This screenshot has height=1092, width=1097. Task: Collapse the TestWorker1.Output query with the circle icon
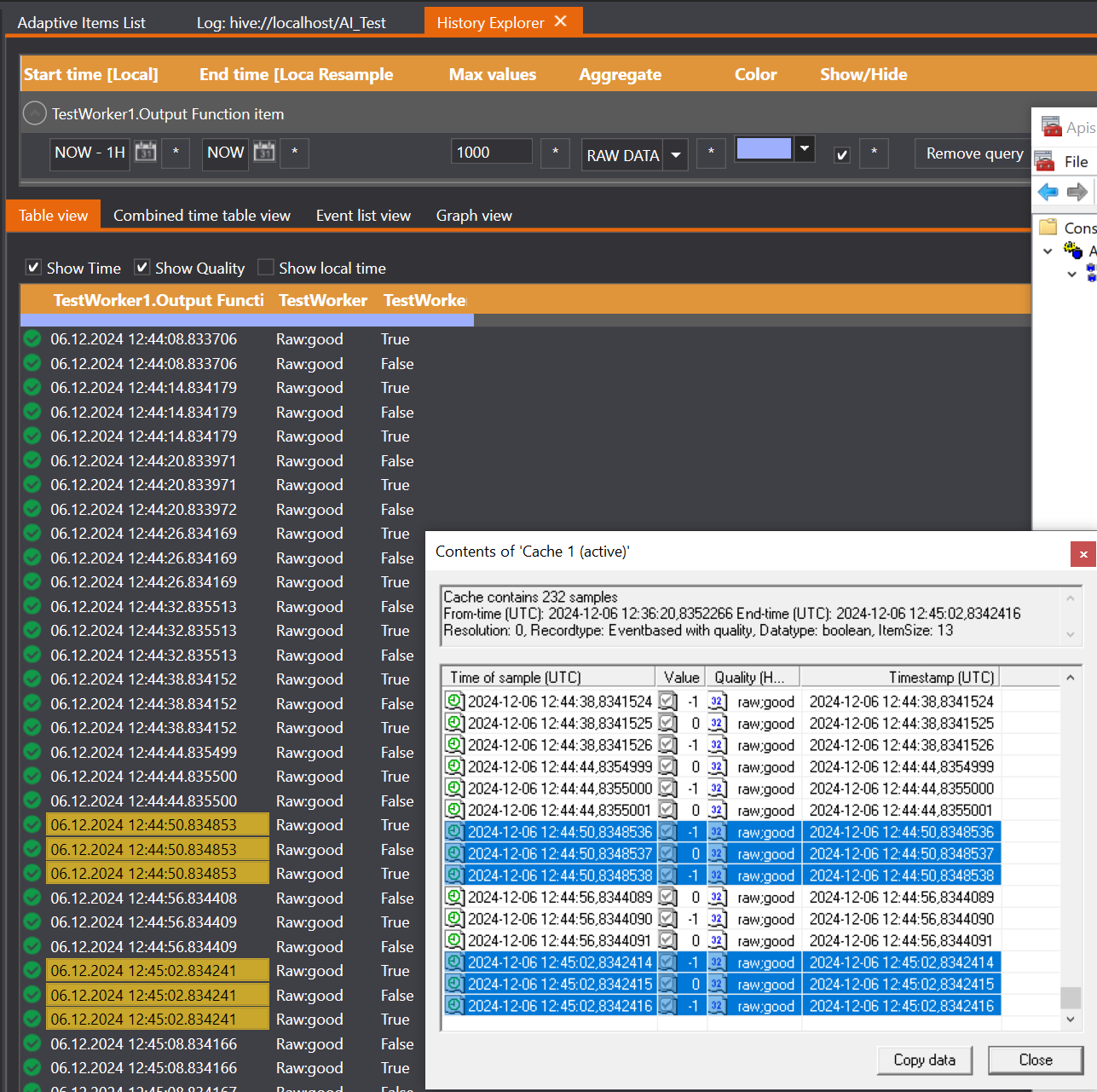click(x=35, y=113)
